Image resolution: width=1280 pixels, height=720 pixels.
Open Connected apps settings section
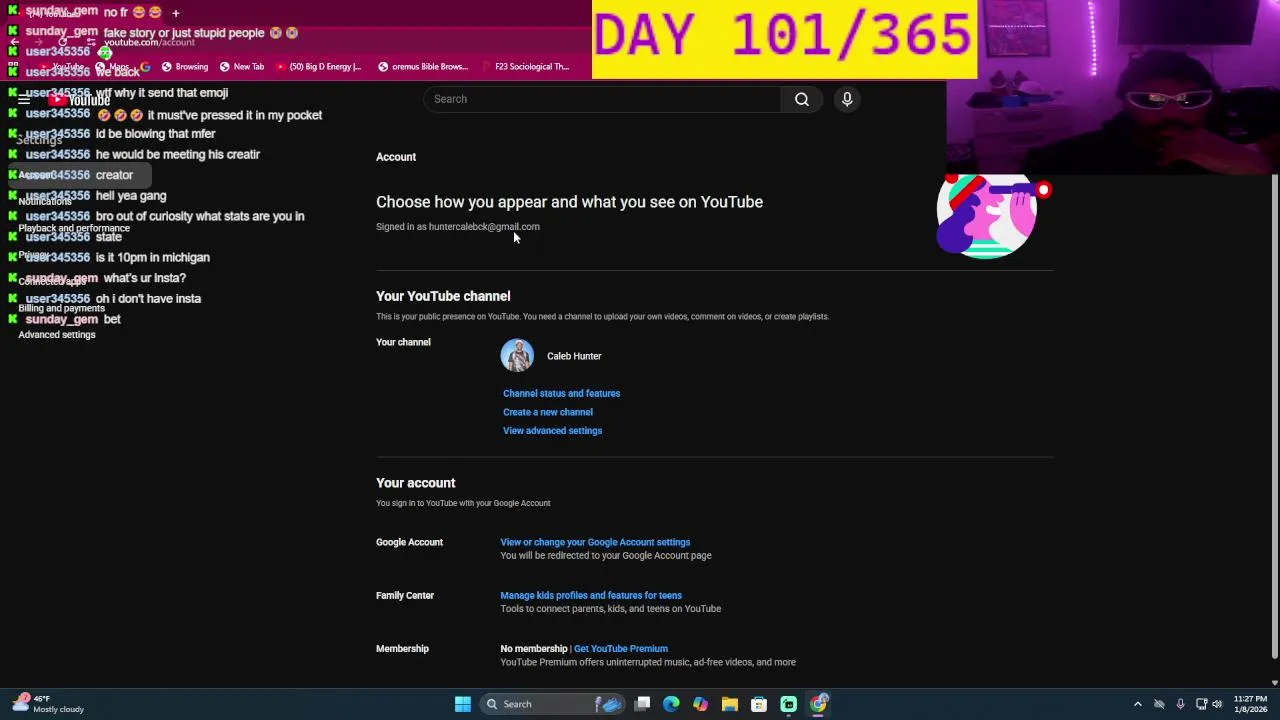(52, 281)
